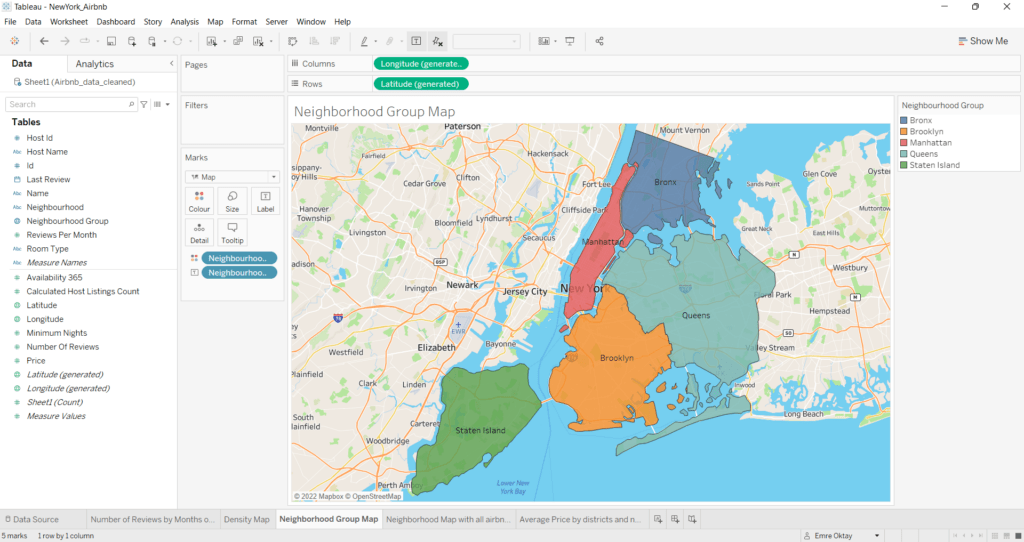Toggle the Show Me panel

point(982,41)
